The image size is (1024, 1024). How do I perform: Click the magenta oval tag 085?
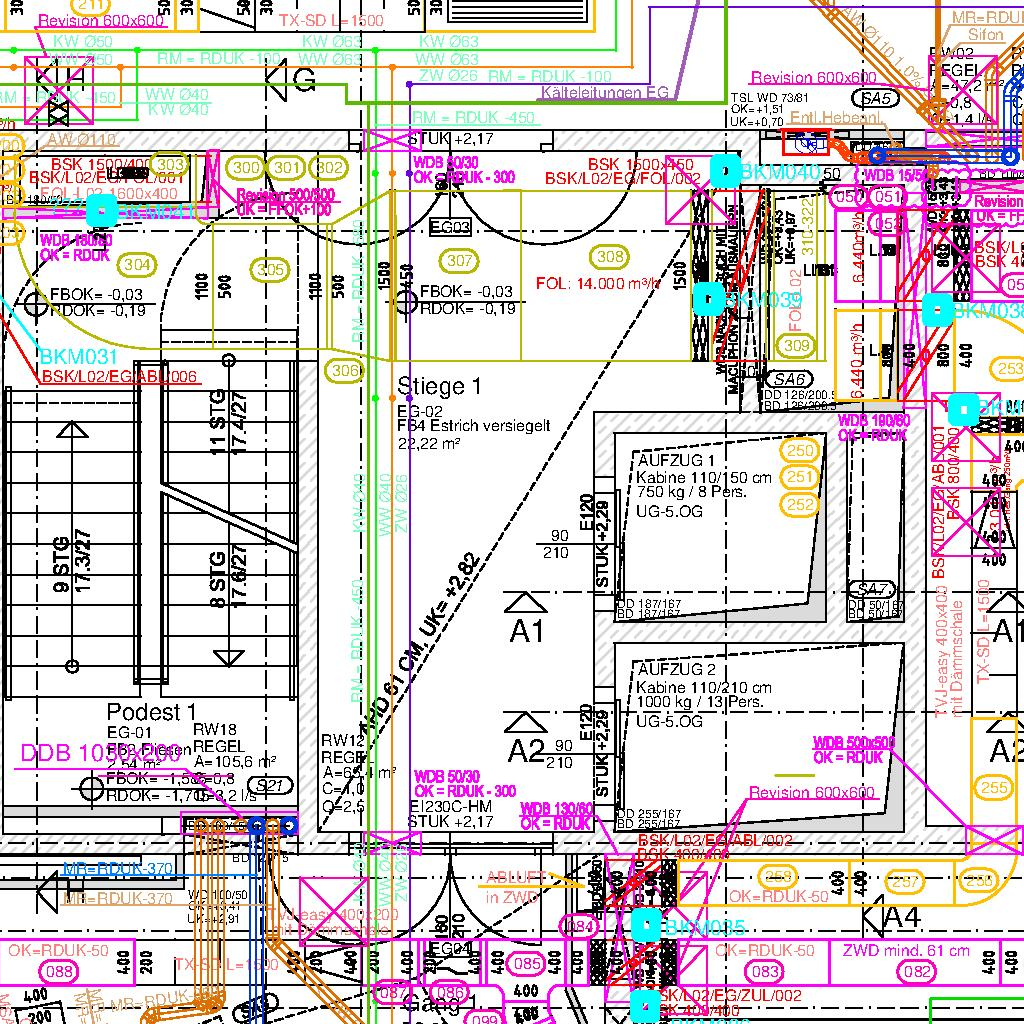tap(526, 963)
